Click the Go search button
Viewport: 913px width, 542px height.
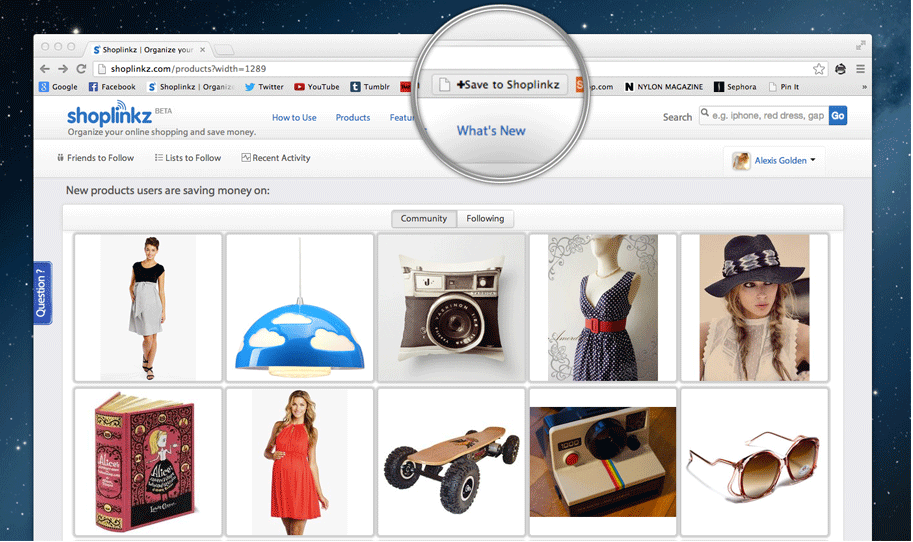coord(838,115)
